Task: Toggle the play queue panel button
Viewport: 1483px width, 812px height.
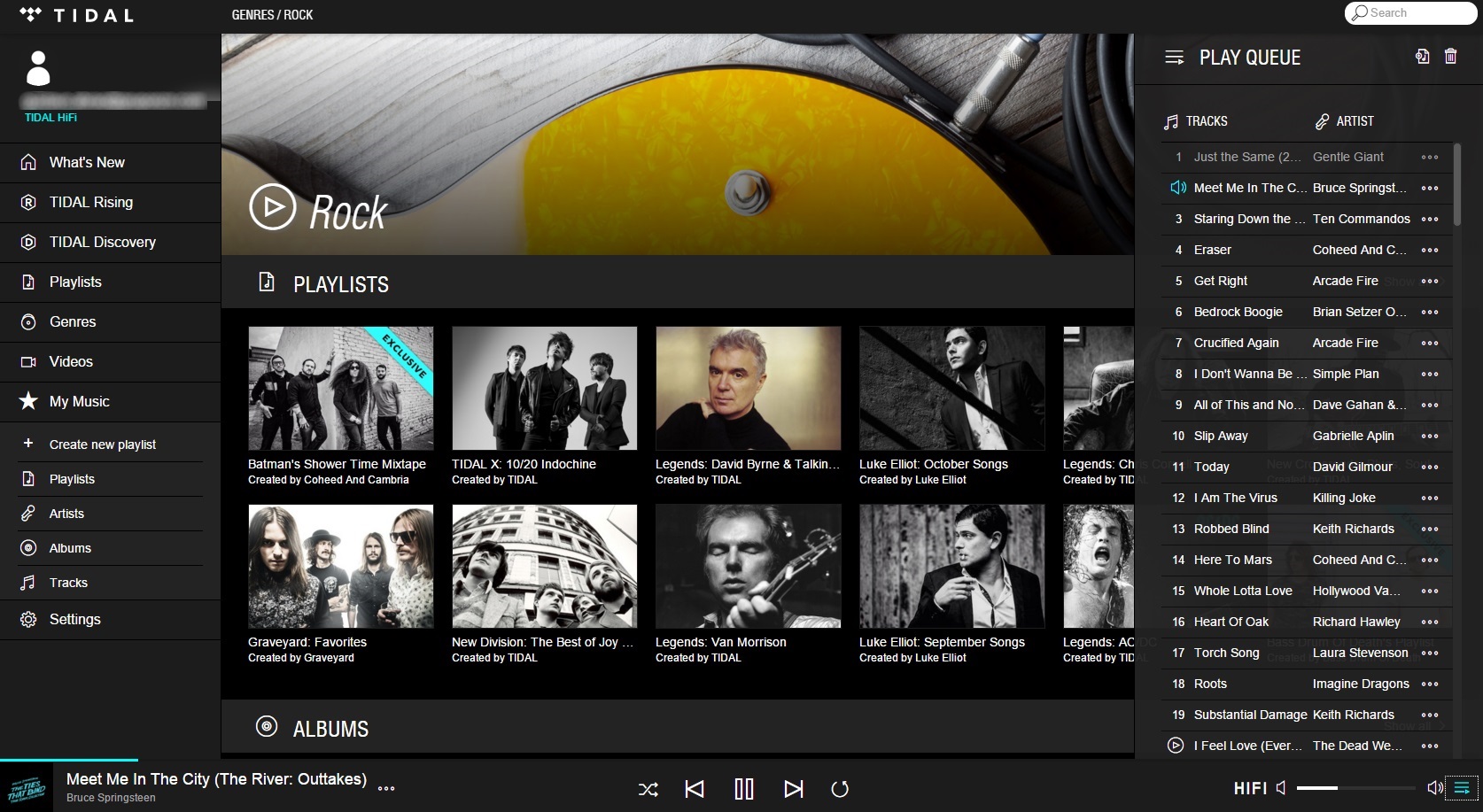Action: point(1462,787)
